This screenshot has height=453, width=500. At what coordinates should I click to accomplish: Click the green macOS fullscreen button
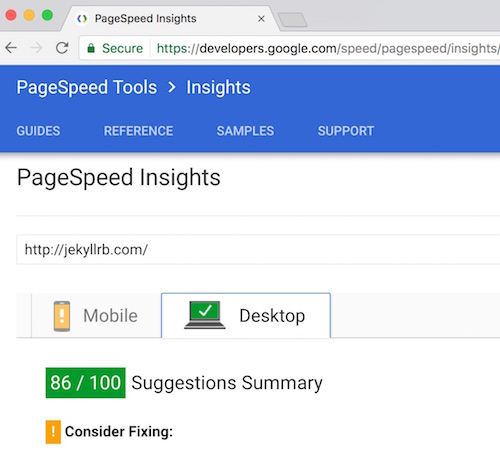tap(47, 15)
